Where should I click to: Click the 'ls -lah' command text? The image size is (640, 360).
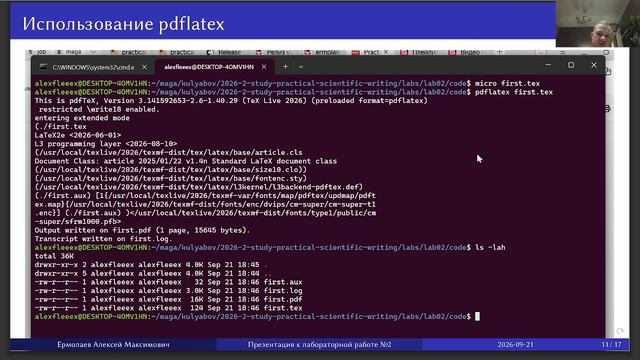490,248
